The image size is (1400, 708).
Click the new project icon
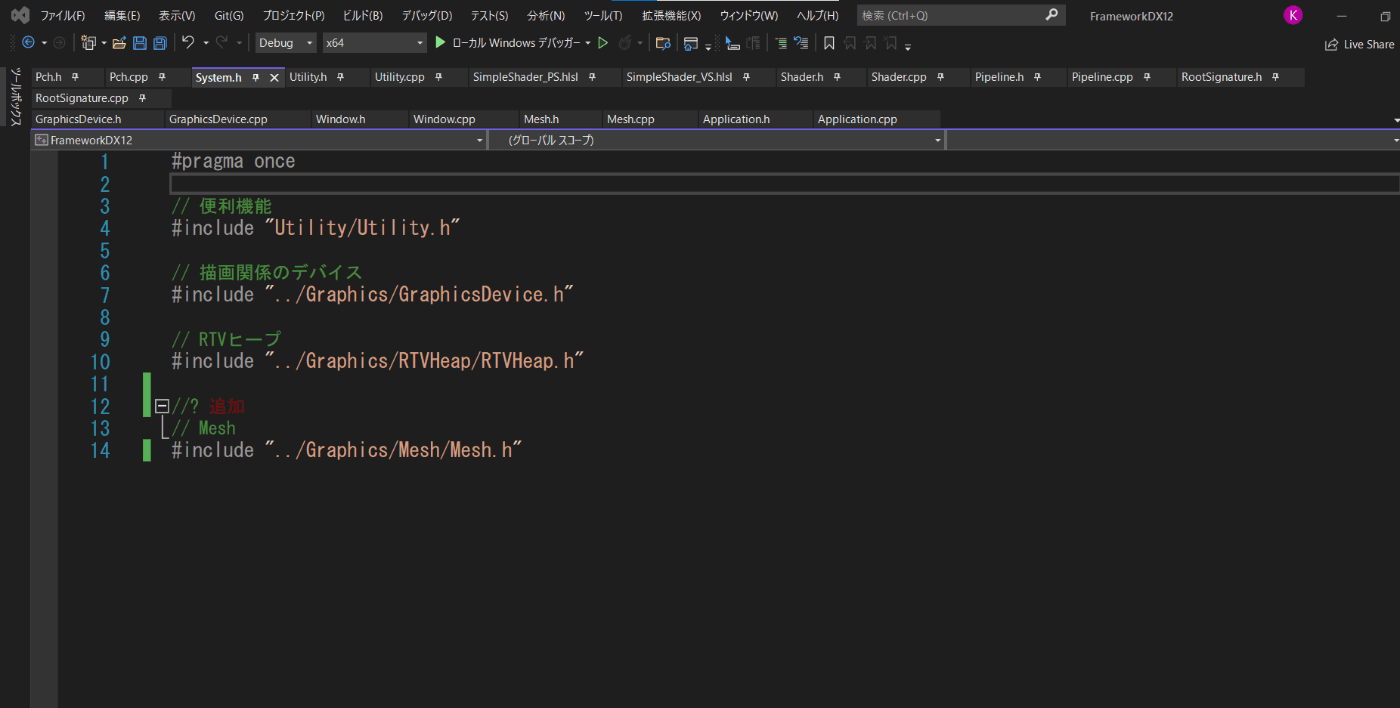[89, 43]
